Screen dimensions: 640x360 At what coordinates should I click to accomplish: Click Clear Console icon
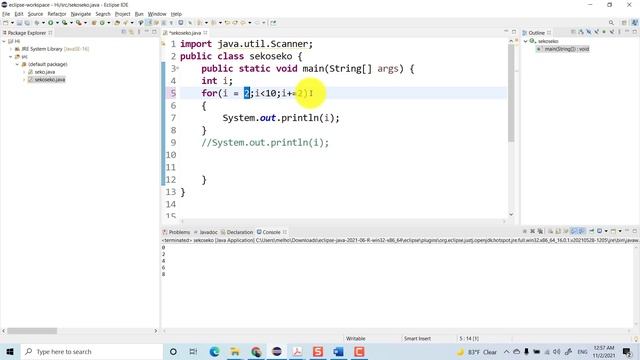pyautogui.click(x=550, y=231)
